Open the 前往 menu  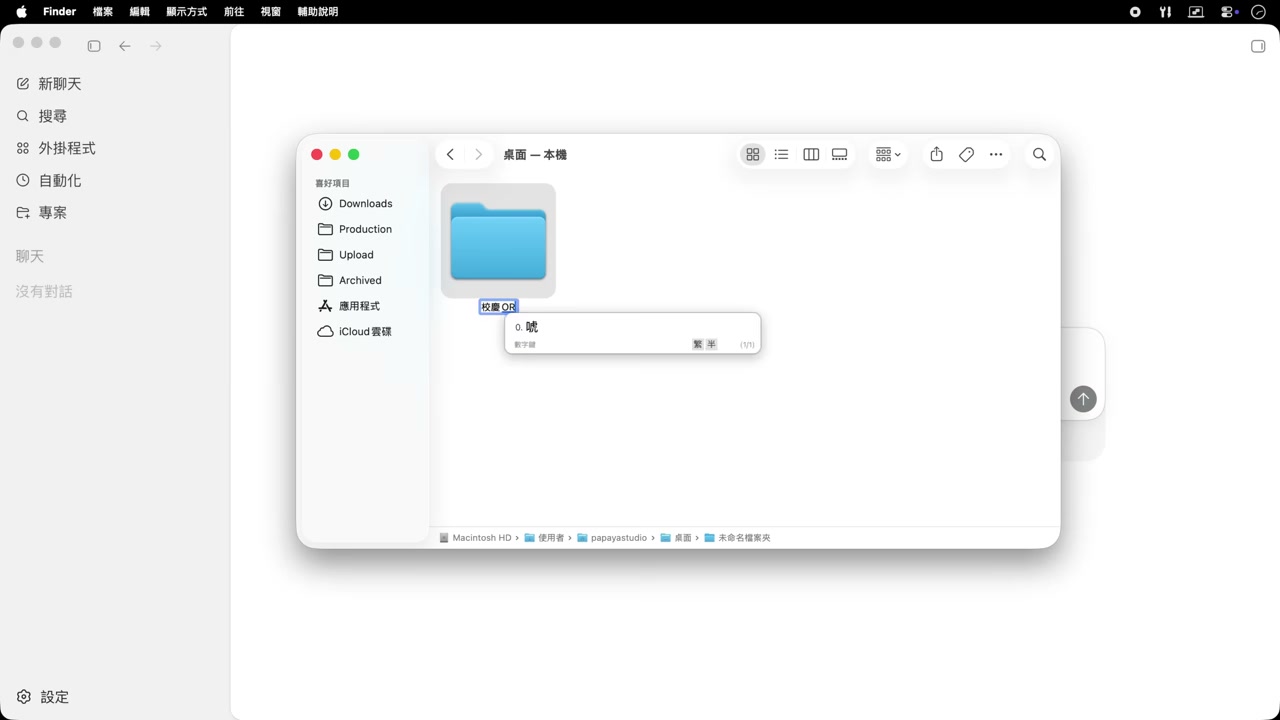coord(234,12)
